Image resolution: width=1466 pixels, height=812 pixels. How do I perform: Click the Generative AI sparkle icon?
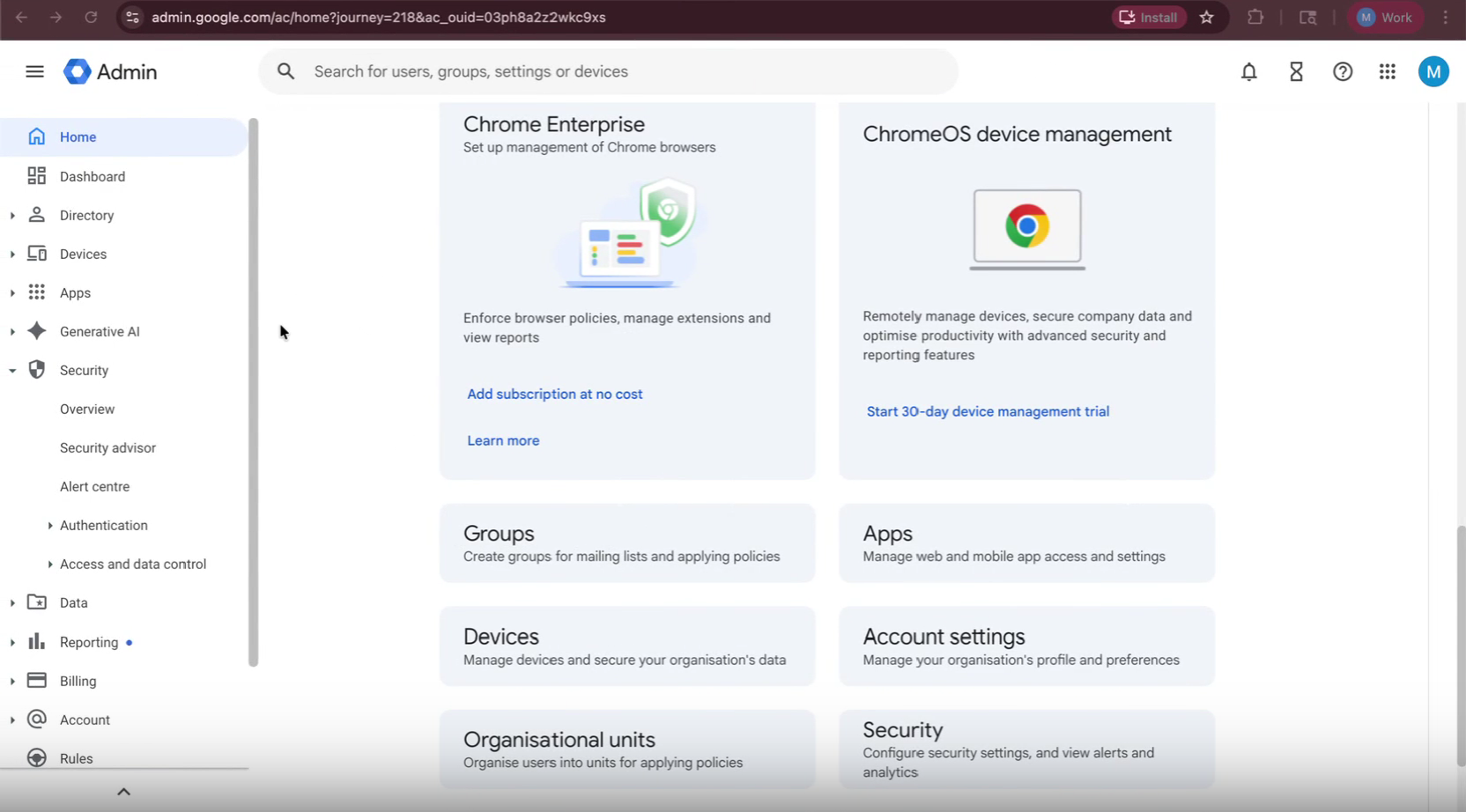(x=36, y=331)
